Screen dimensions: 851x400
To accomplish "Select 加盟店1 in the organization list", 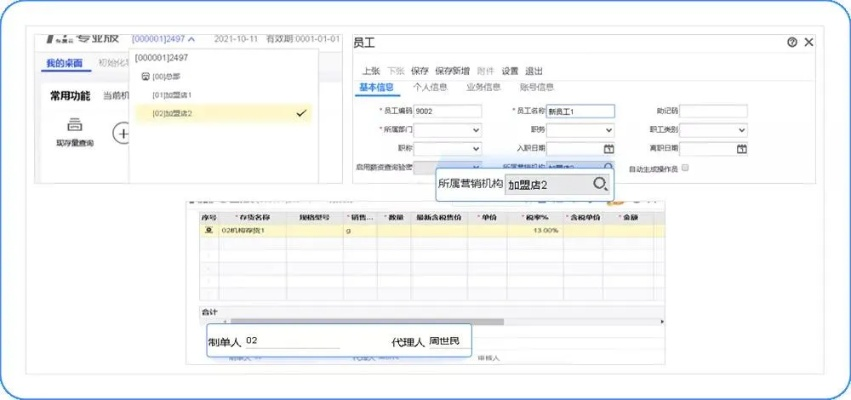I will click(x=172, y=95).
